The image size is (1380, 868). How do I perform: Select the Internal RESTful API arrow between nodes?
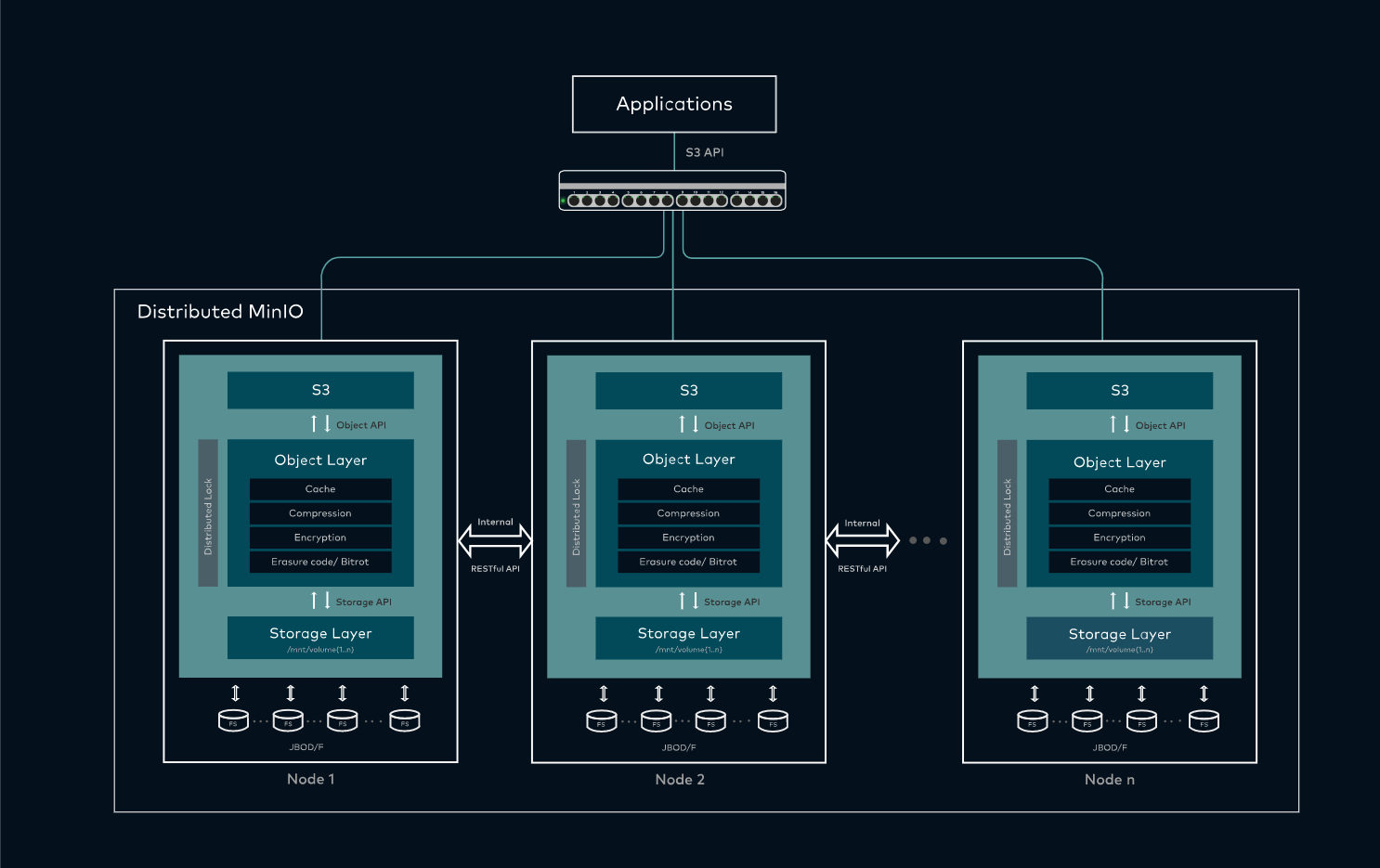click(x=495, y=540)
